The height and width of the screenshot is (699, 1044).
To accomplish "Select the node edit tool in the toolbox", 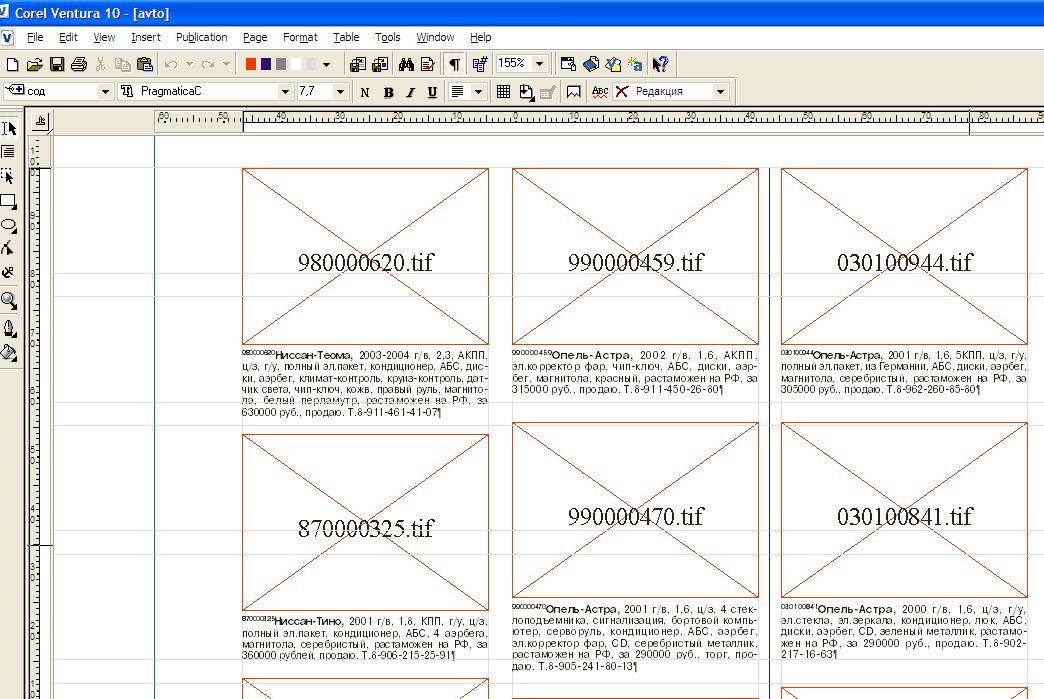I will click(7, 248).
